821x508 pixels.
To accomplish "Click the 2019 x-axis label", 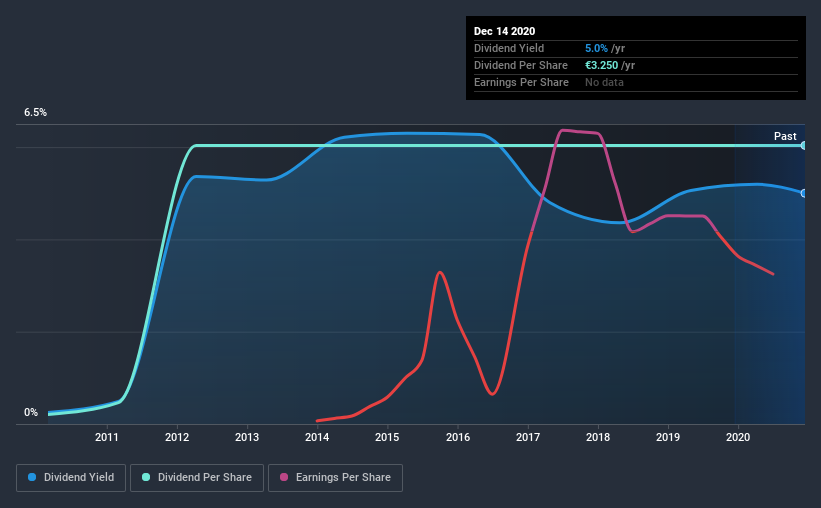I will (668, 437).
